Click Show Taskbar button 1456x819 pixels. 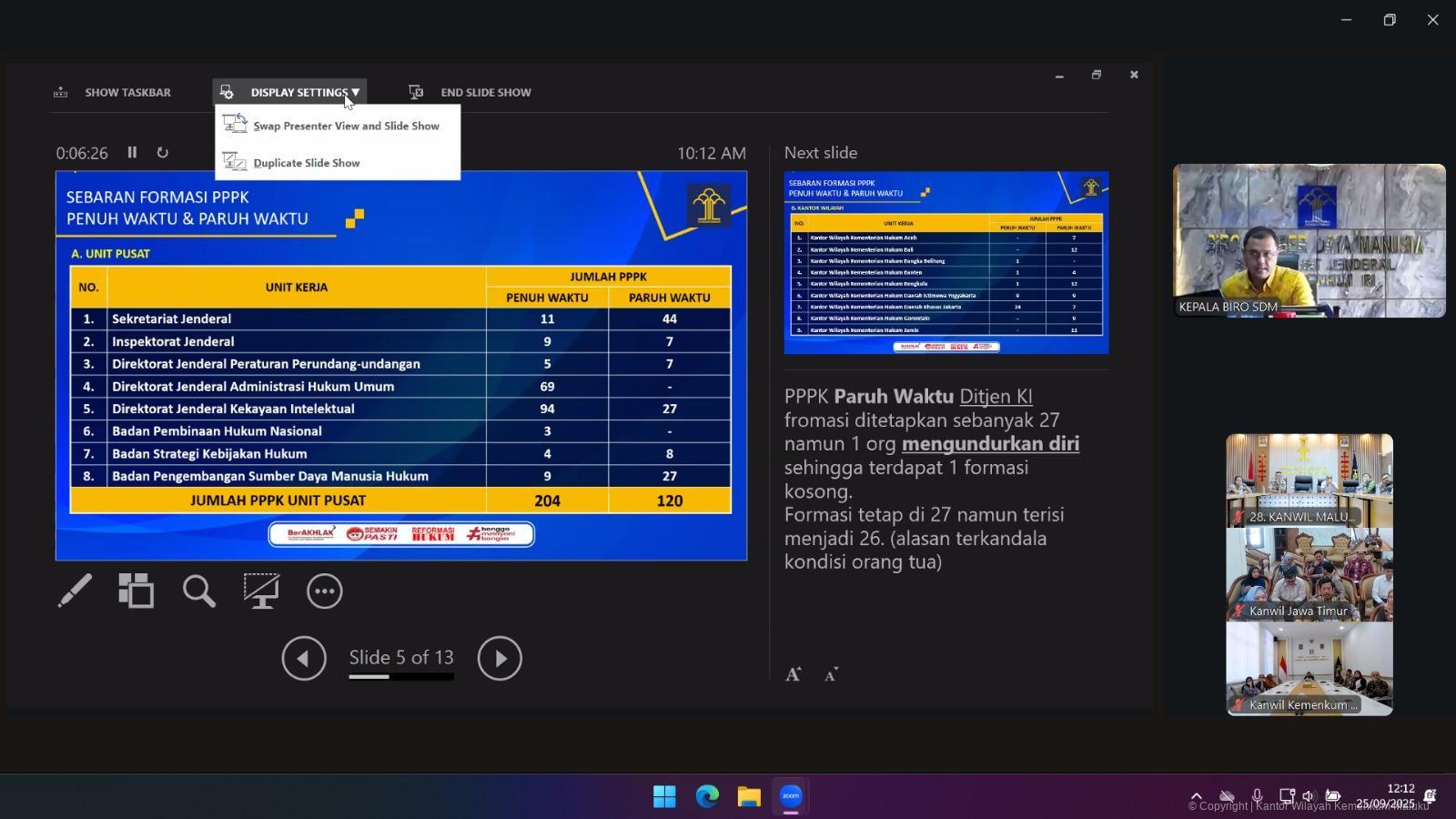(x=113, y=92)
